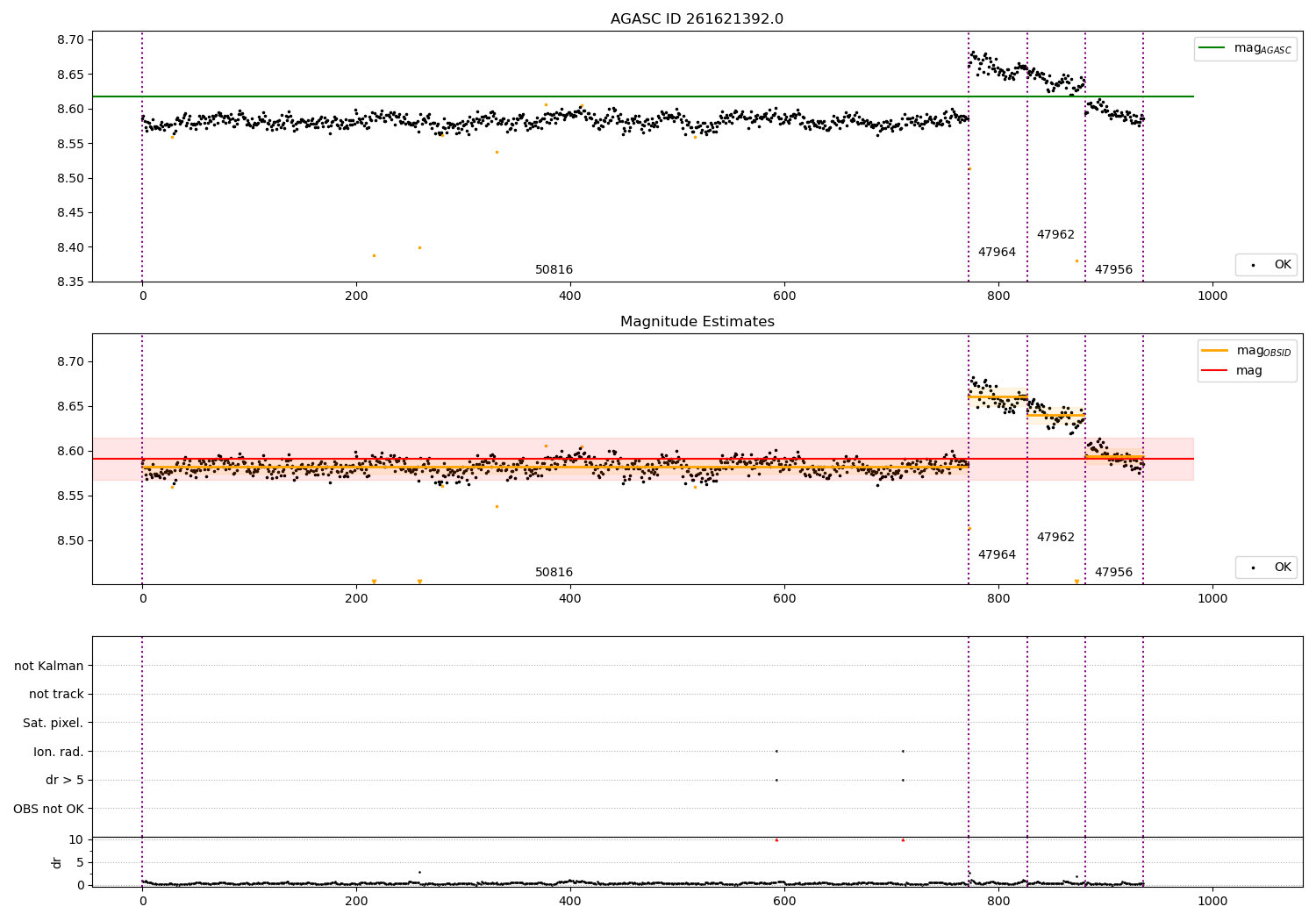Click obsid label 50816 in the AGASC plot

click(554, 270)
